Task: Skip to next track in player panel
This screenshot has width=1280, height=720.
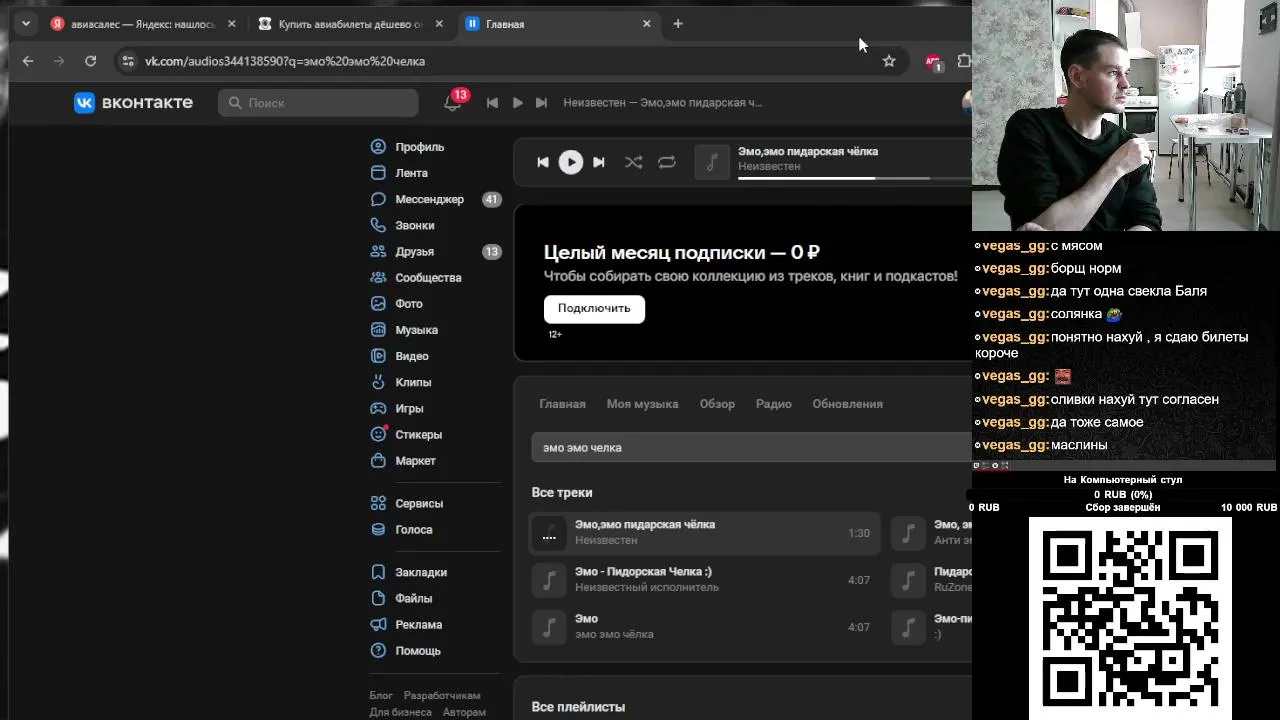Action: (x=598, y=162)
